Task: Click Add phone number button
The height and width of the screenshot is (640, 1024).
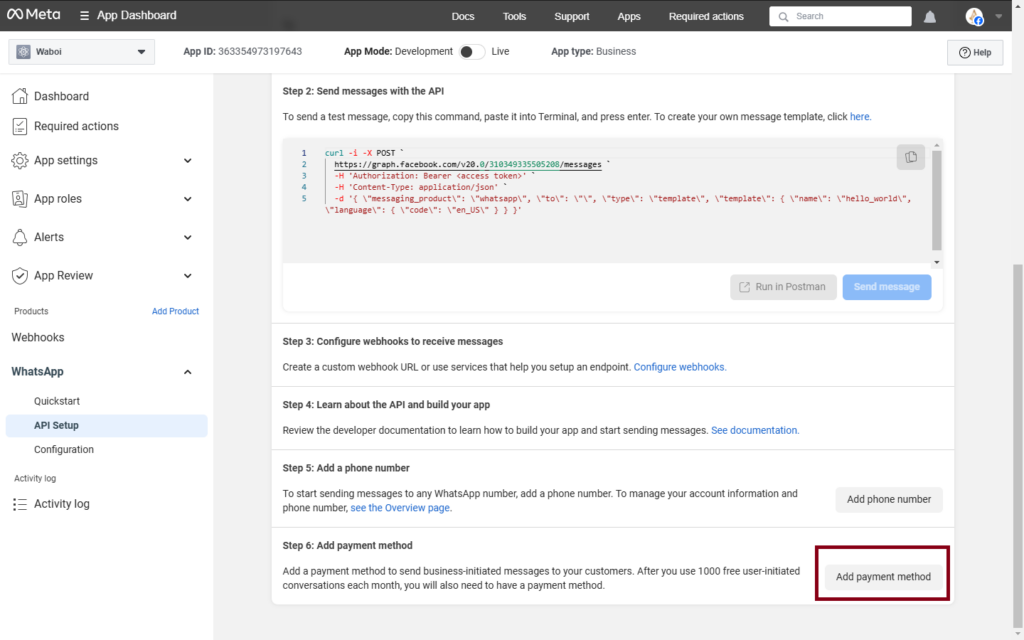Action: (x=889, y=500)
